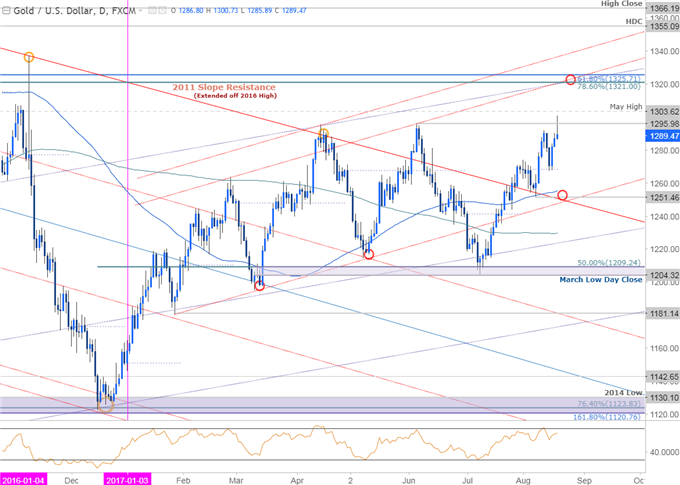Screen dimensions: 680x485
Task: Select the close value 1289.47 in the legend
Action: [x=294, y=10]
